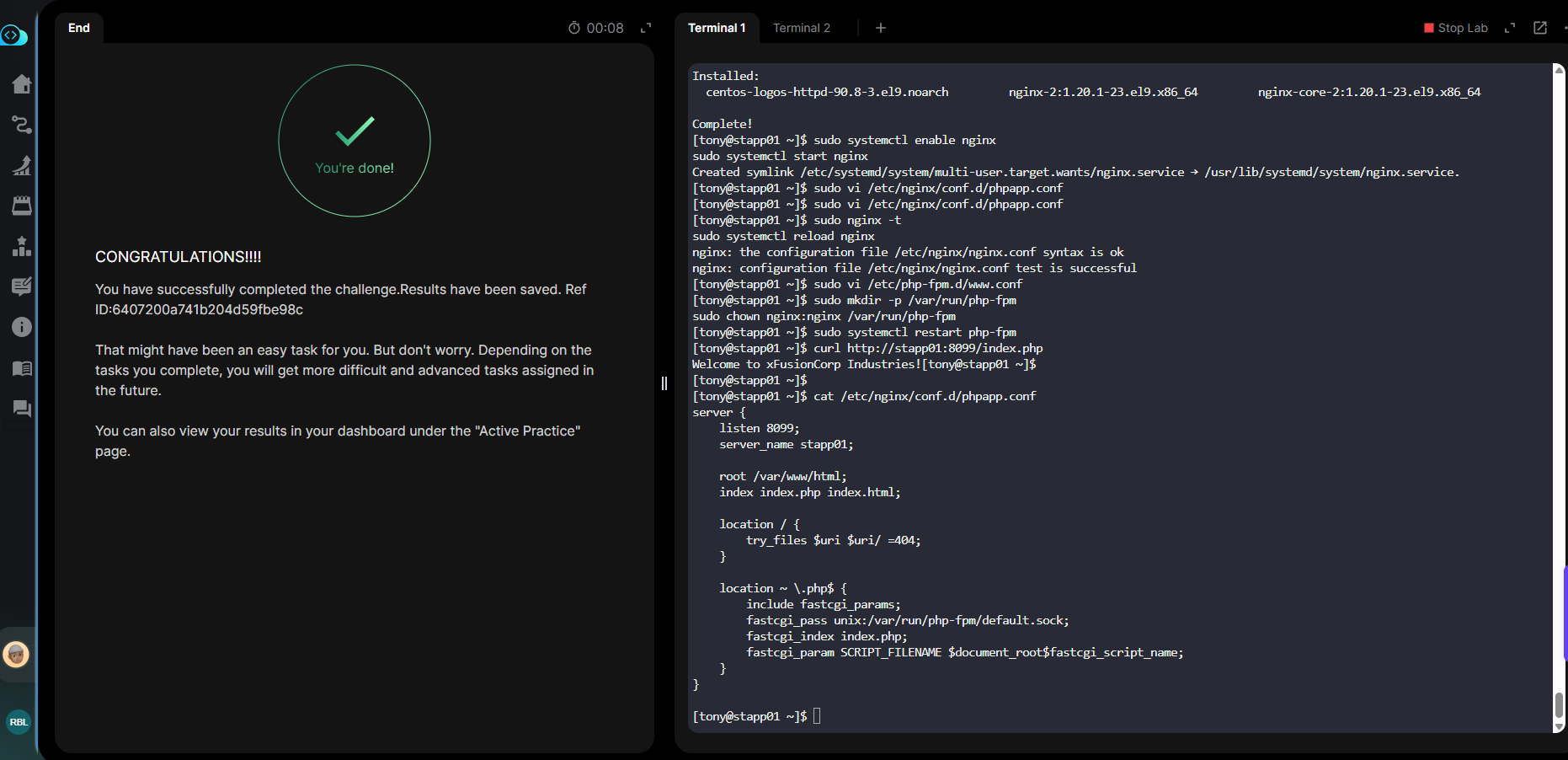Viewport: 1568px width, 760px height.
Task: Click the panel divider handle between panes
Action: pos(664,383)
